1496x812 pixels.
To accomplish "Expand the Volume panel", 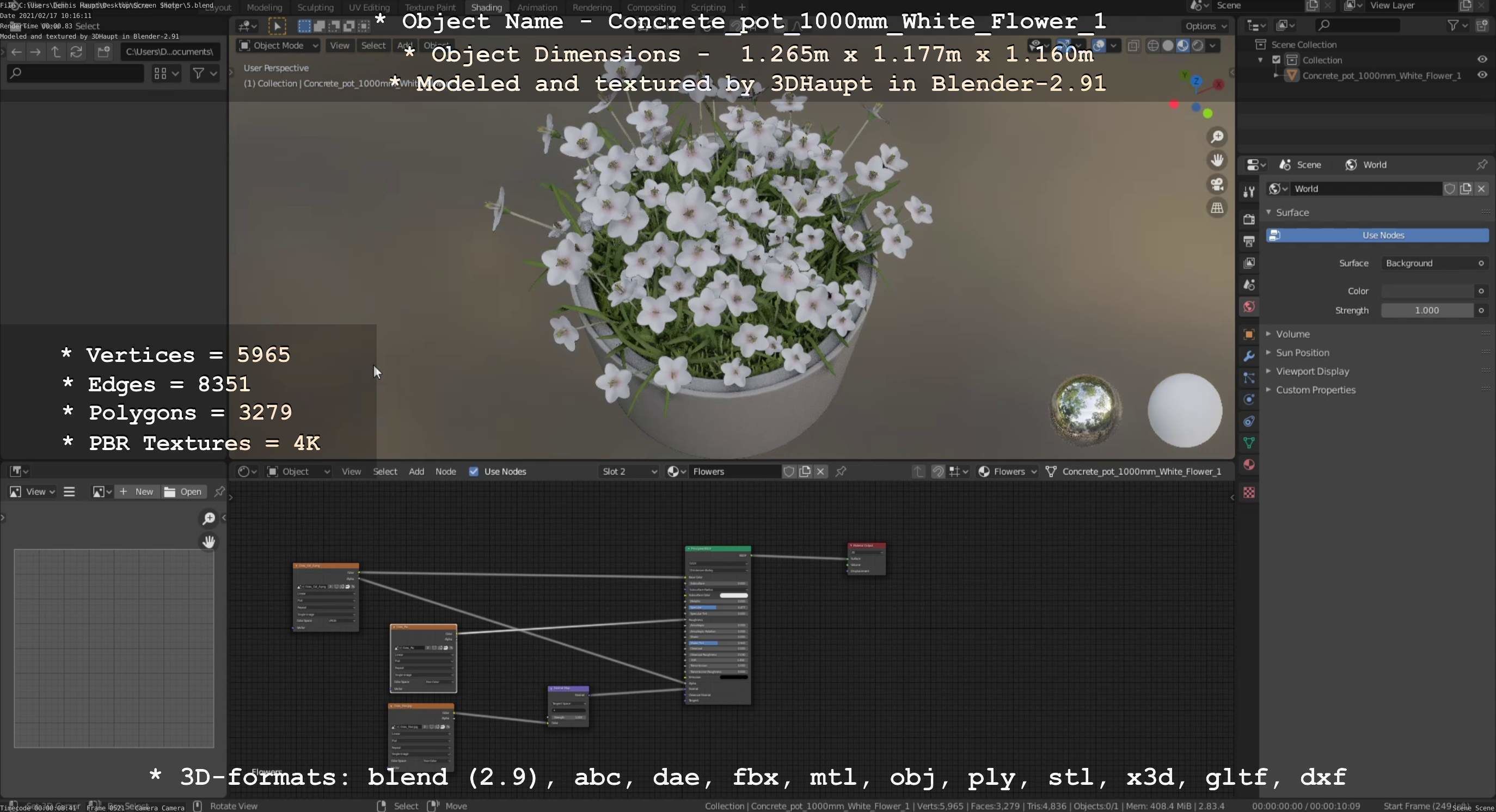I will click(x=1292, y=334).
